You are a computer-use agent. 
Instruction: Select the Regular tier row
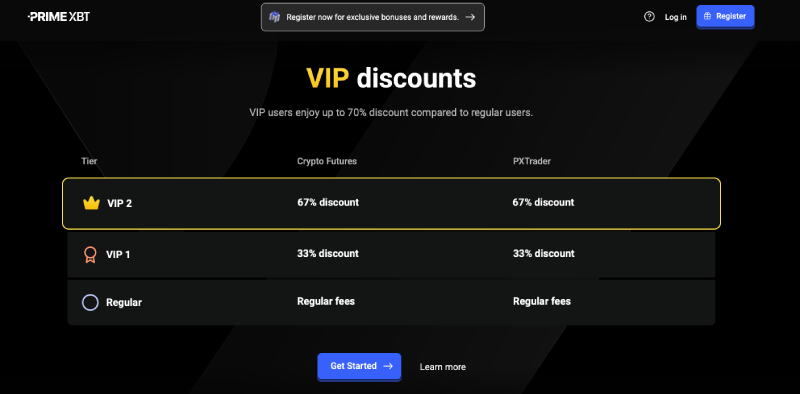coord(391,302)
